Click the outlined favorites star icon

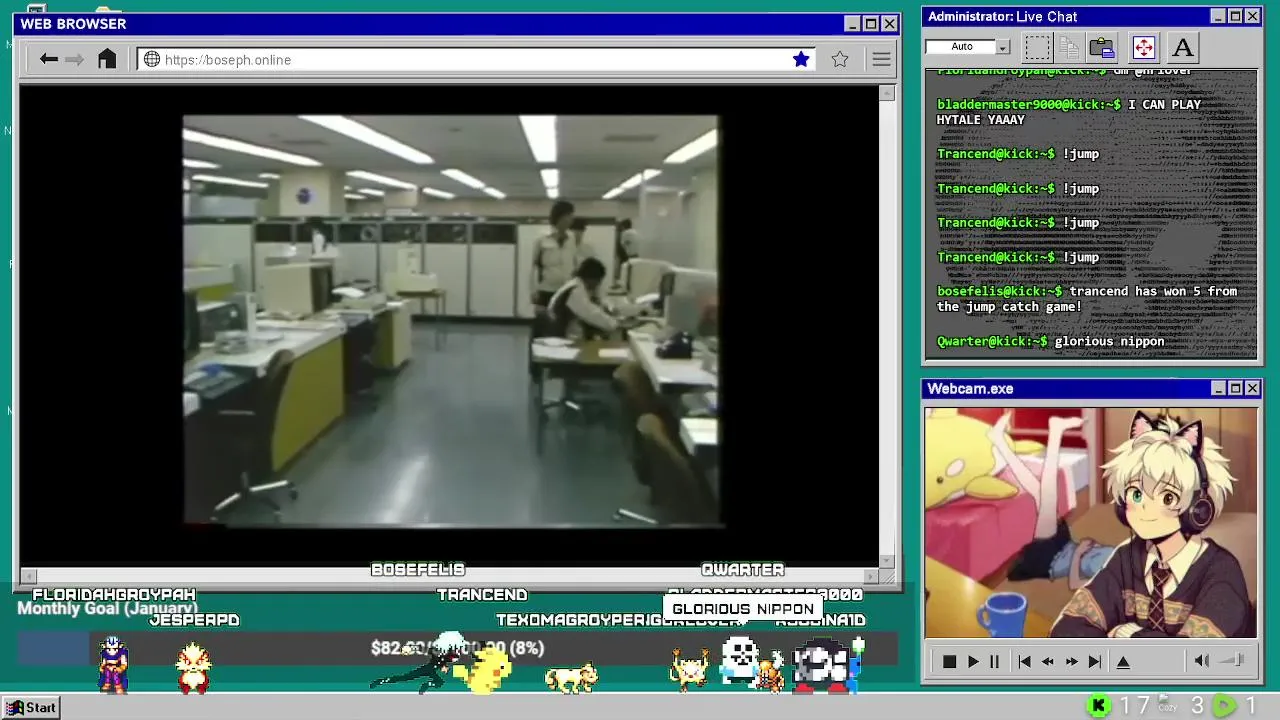pos(840,59)
